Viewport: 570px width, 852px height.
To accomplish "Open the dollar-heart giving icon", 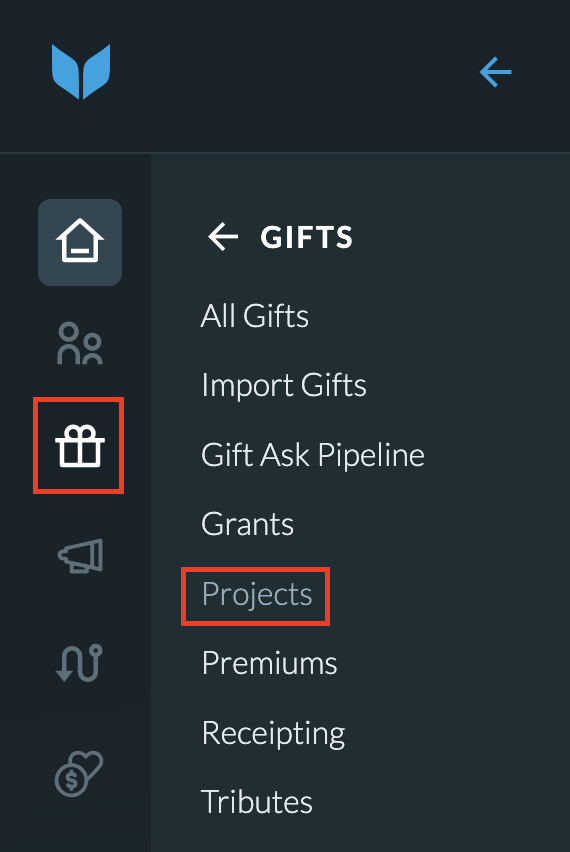I will click(79, 773).
